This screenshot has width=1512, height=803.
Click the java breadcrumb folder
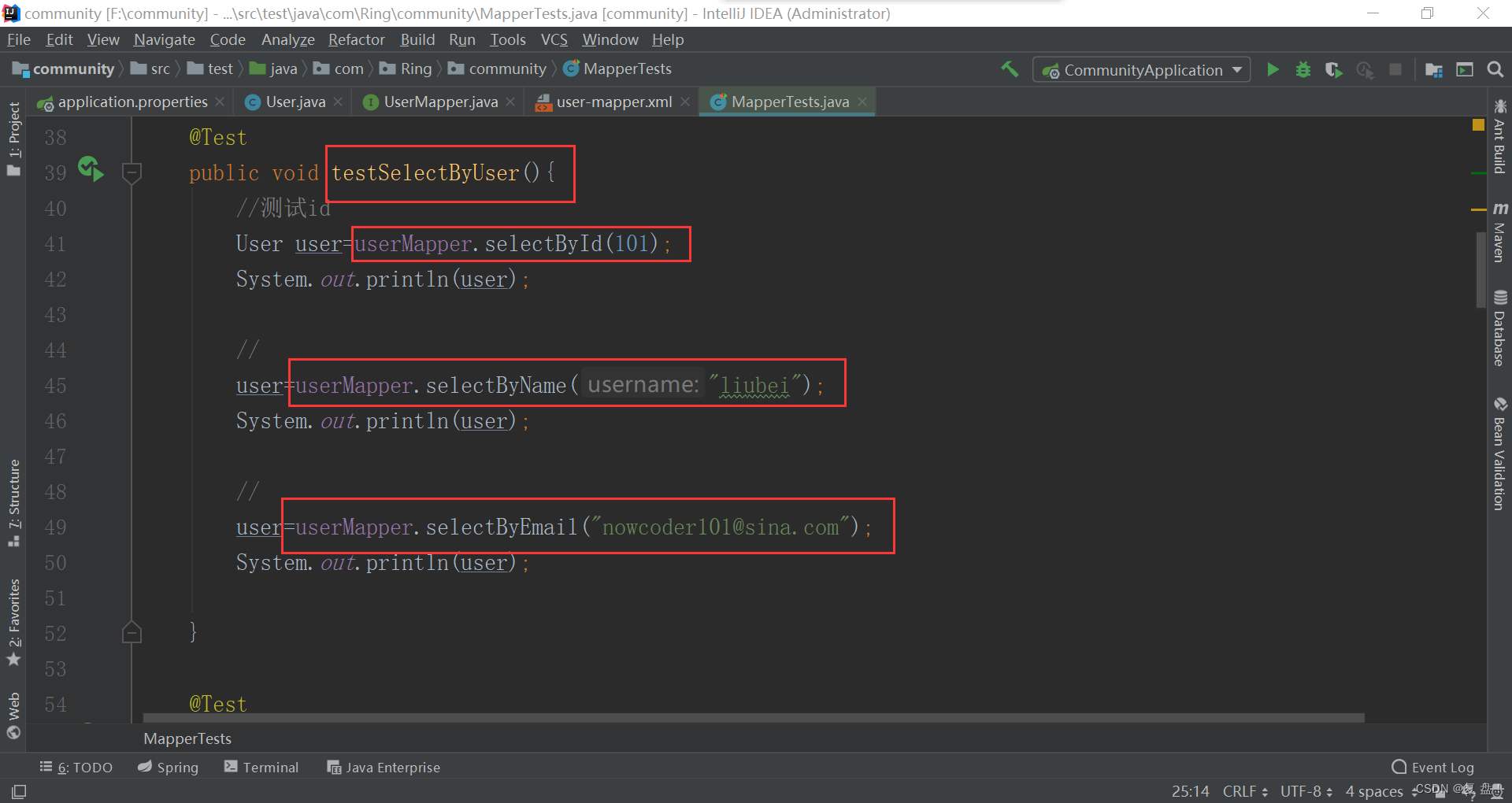pyautogui.click(x=273, y=69)
